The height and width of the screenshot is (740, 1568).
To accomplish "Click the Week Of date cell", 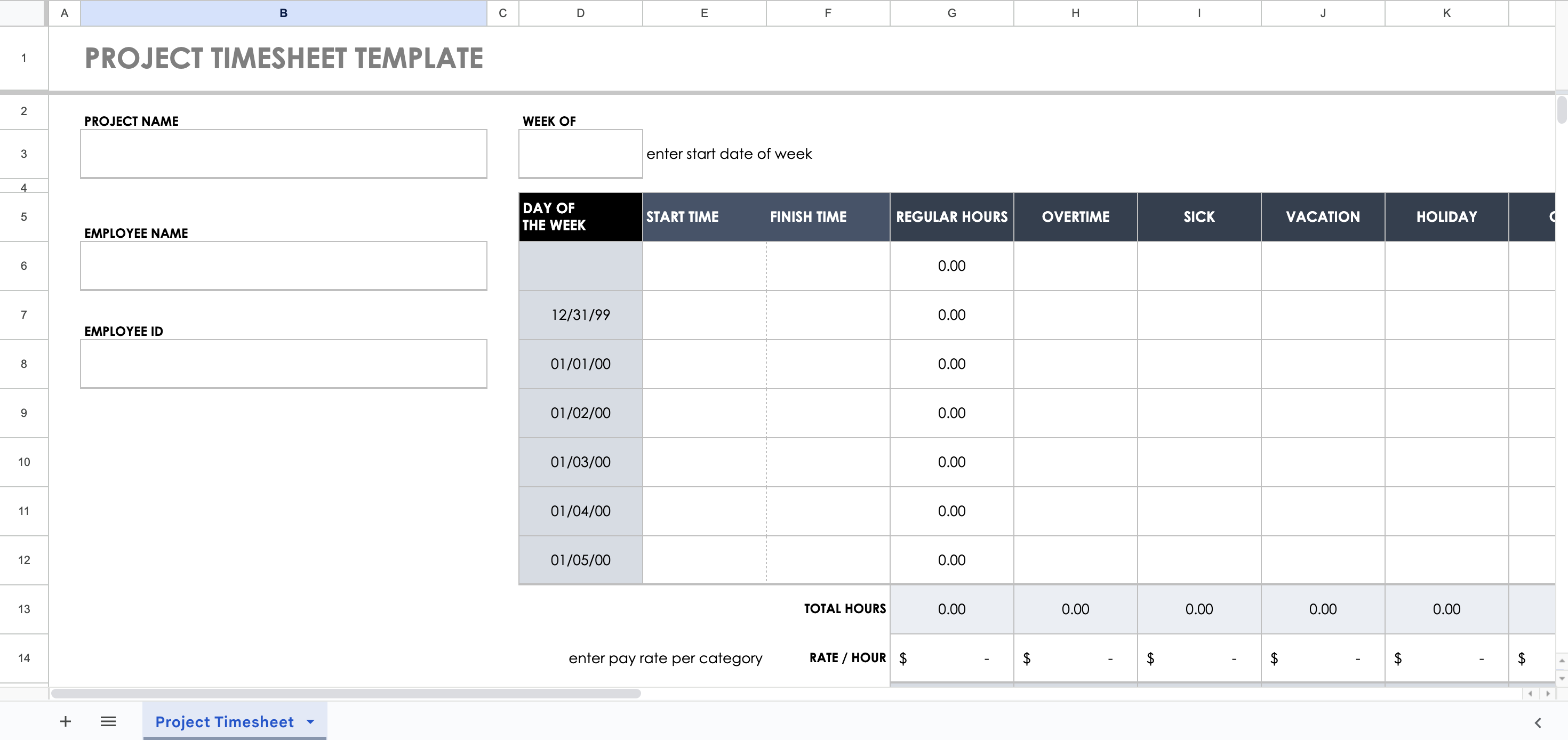I will (x=580, y=154).
